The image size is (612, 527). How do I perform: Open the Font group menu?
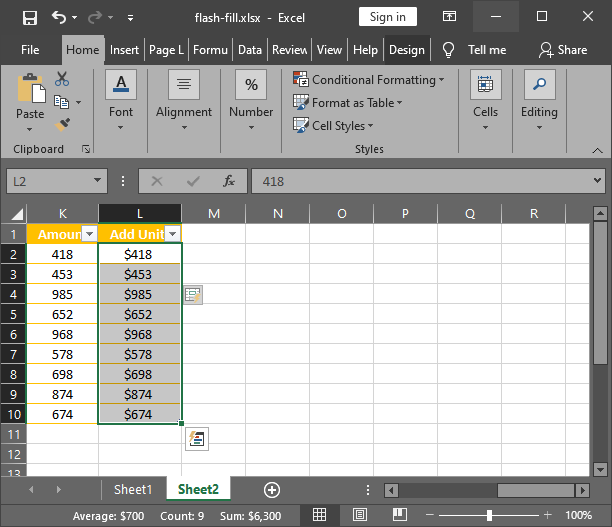pos(121,101)
